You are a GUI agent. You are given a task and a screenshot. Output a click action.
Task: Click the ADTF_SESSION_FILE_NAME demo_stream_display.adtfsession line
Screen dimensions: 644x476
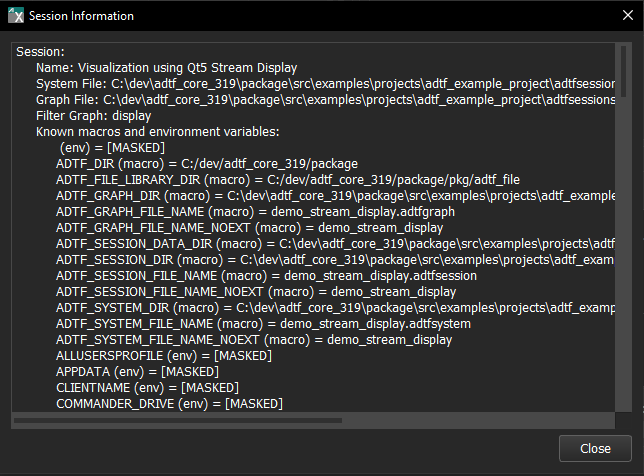coord(267,276)
